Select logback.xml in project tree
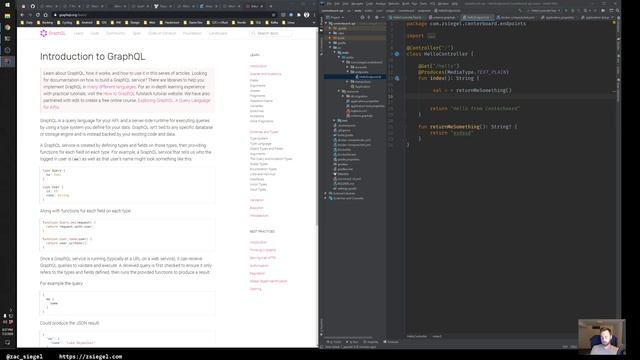 [x=357, y=111]
